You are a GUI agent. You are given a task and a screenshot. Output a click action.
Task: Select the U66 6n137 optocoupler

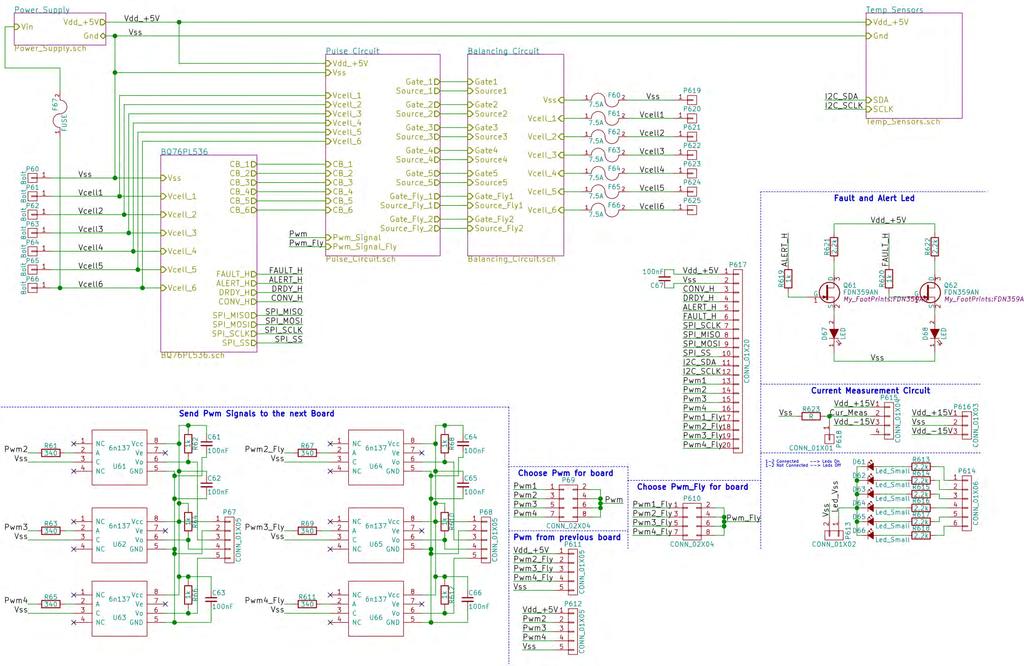[x=376, y=609]
